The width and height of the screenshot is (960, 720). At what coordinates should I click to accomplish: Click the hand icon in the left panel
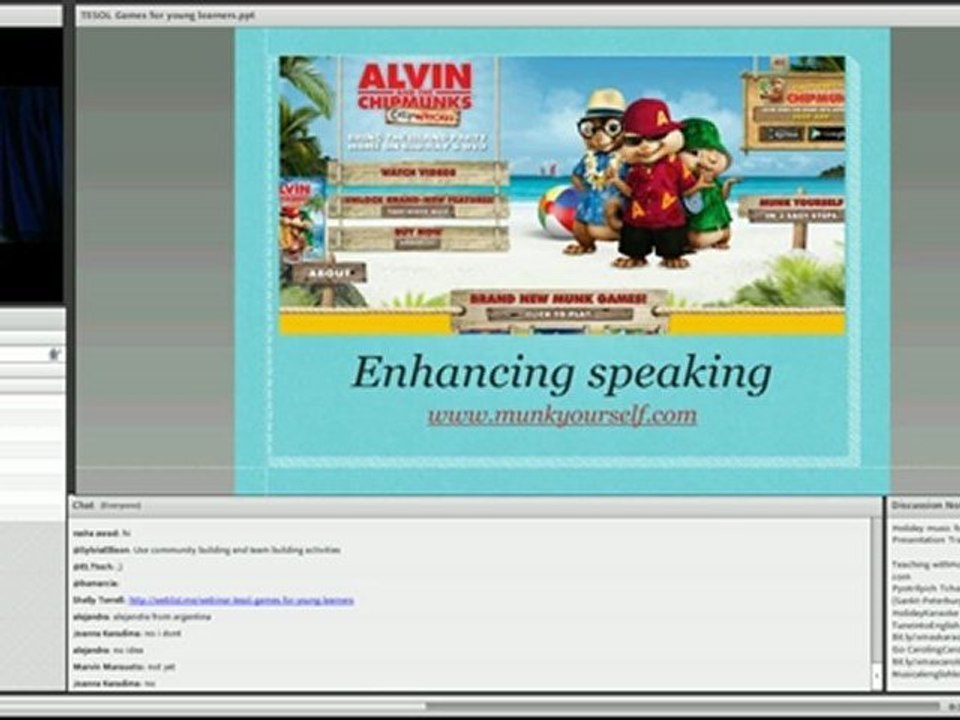tap(55, 354)
